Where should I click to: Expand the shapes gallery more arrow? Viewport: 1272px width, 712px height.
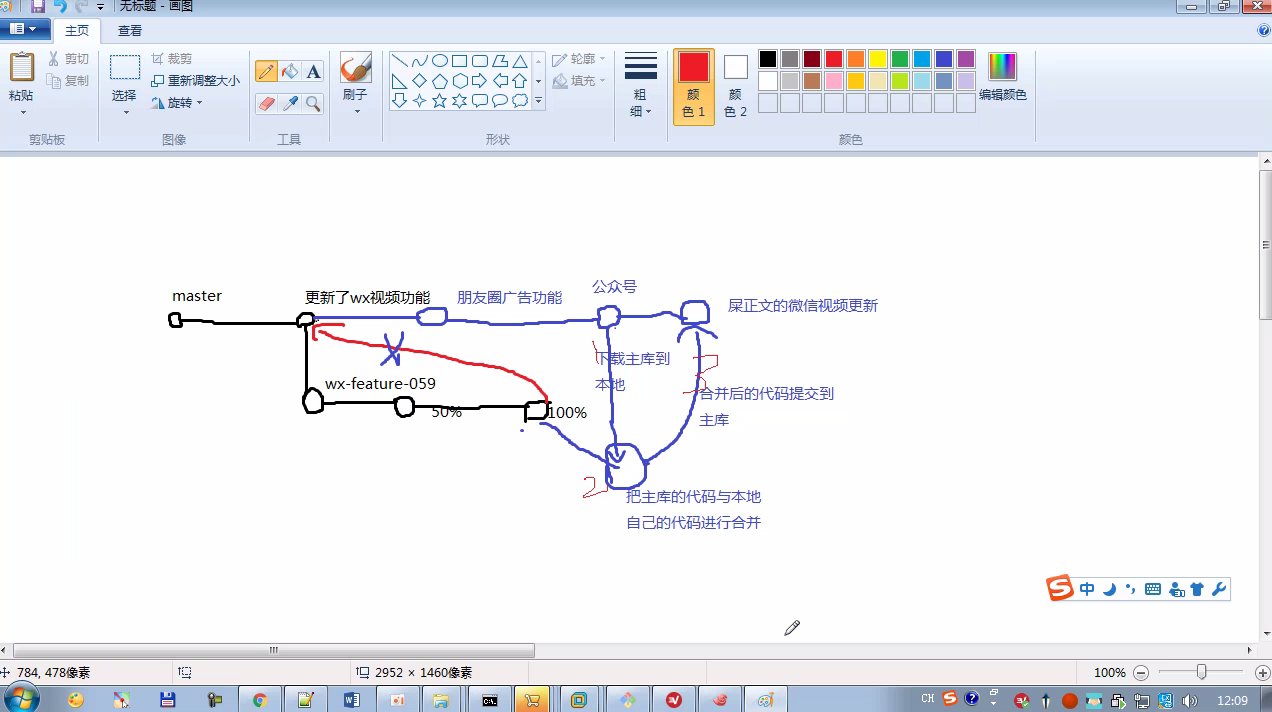click(x=538, y=101)
